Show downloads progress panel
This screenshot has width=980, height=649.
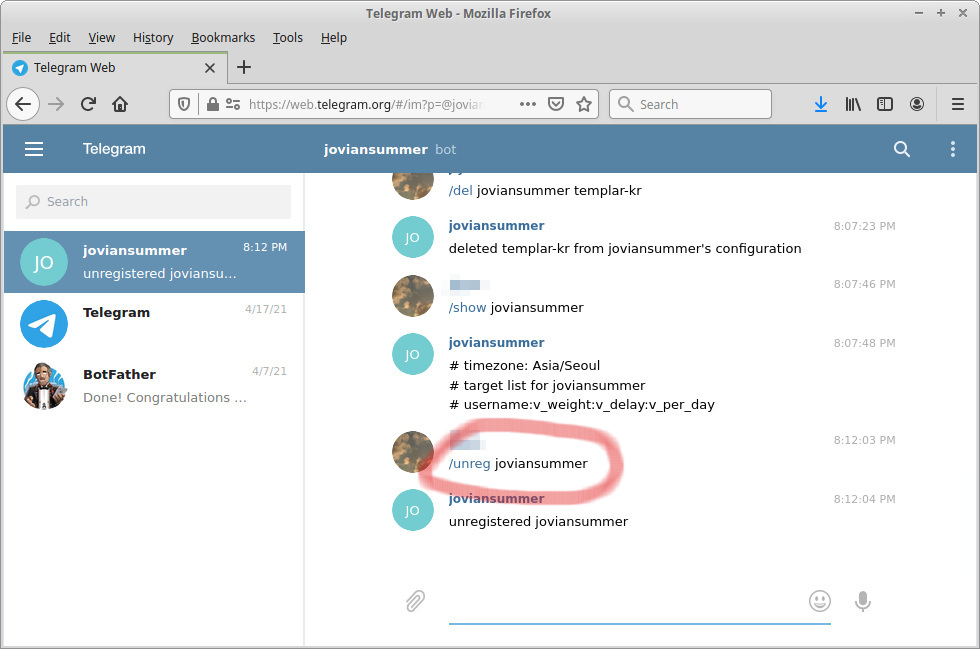[x=821, y=104]
